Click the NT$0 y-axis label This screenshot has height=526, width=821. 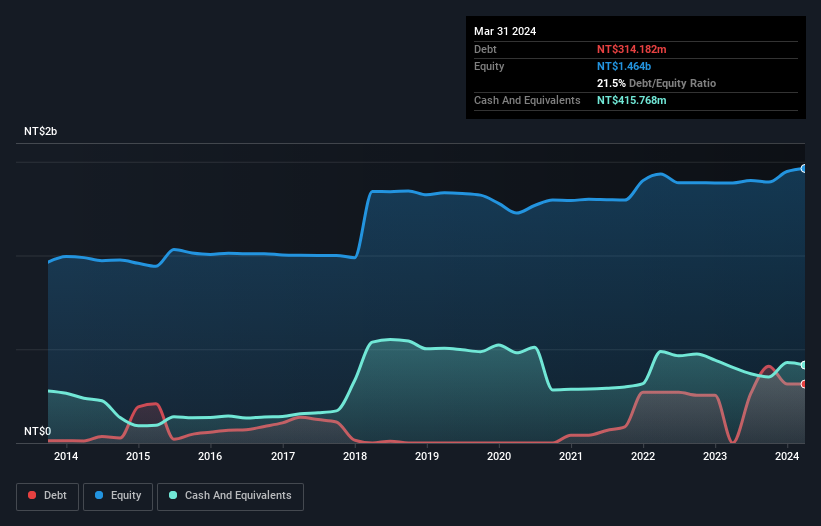coord(38,431)
